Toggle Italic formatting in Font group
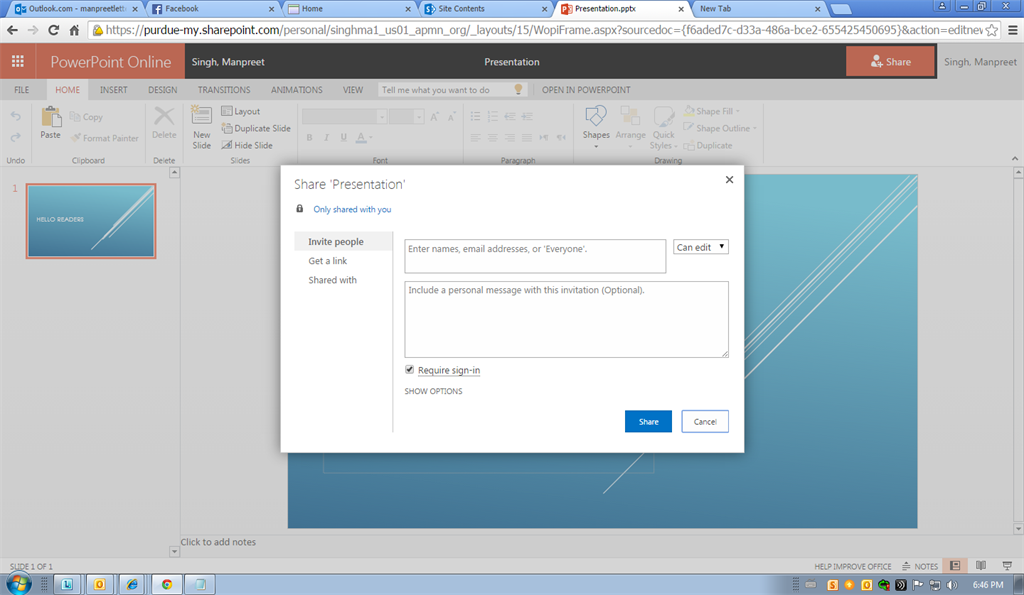This screenshot has height=595, width=1024. (326, 137)
